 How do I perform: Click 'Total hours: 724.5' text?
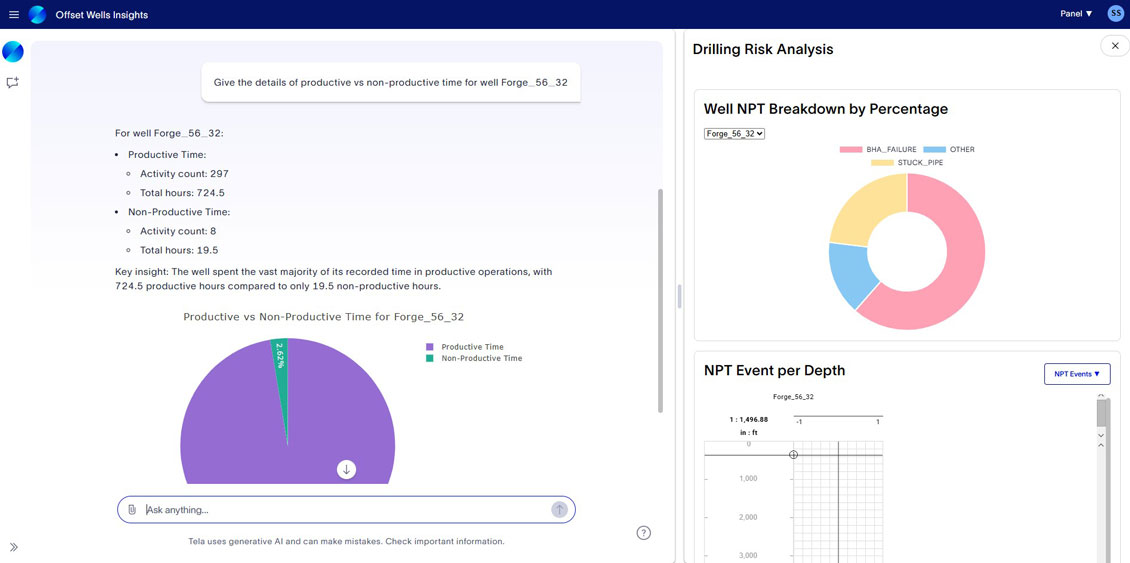point(183,192)
